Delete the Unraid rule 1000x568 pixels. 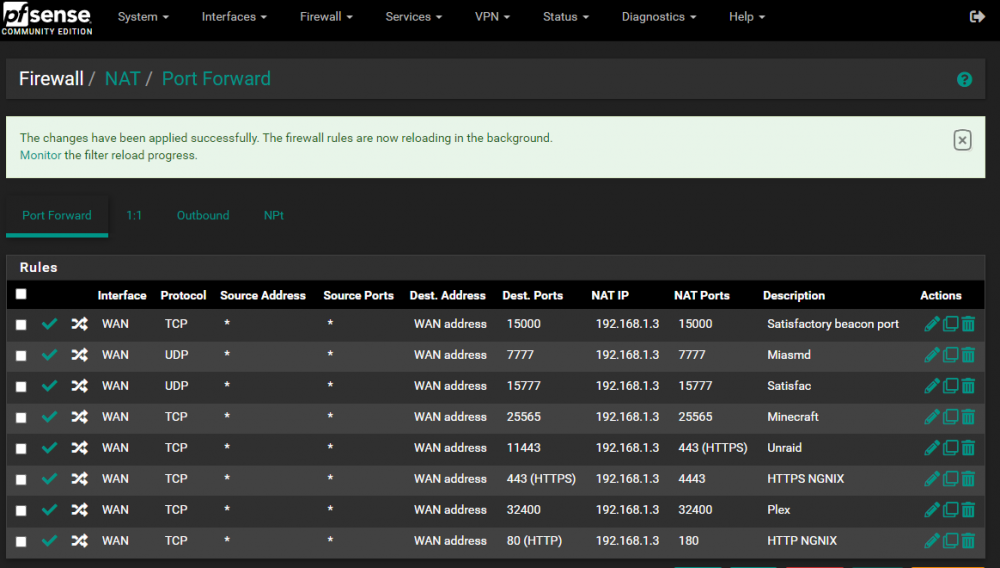click(x=968, y=448)
